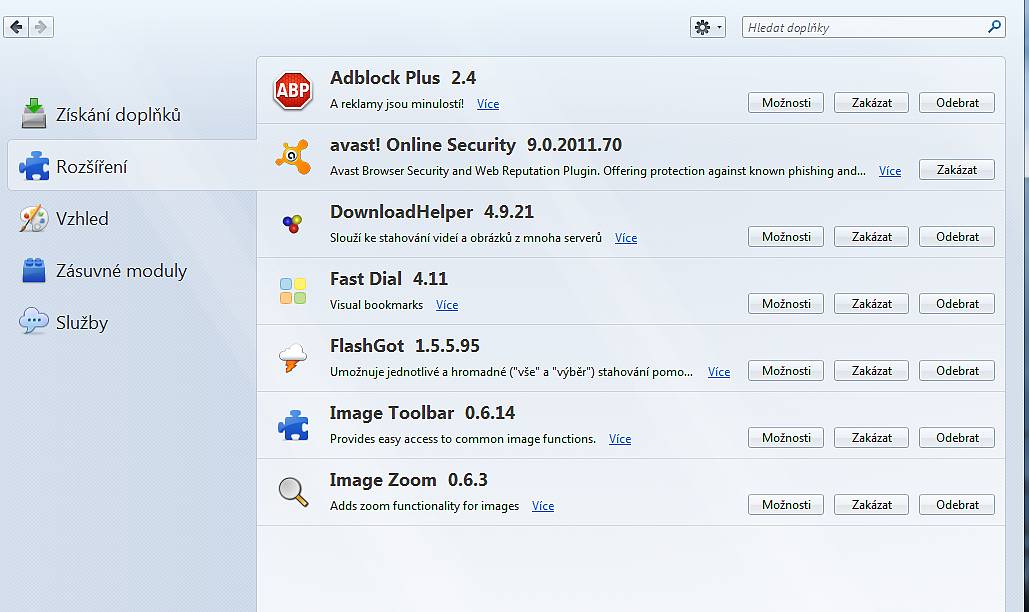Open the 'Získání doplňků' section
The image size is (1029, 612).
[132, 114]
